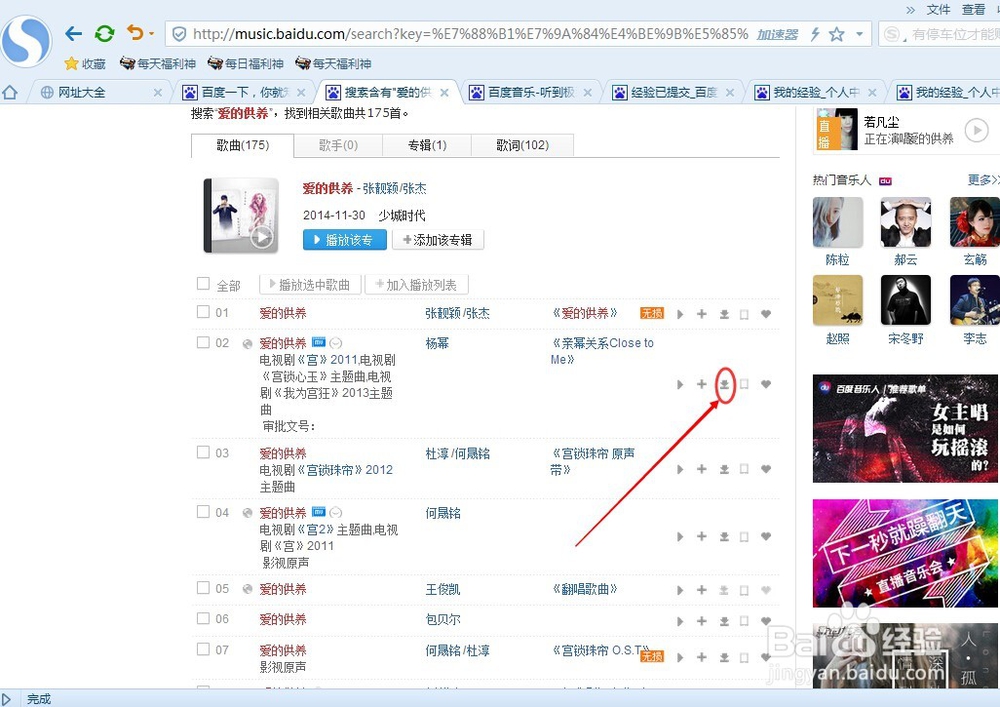Check the box for song 02
This screenshot has height=707, width=1000.
click(203, 342)
